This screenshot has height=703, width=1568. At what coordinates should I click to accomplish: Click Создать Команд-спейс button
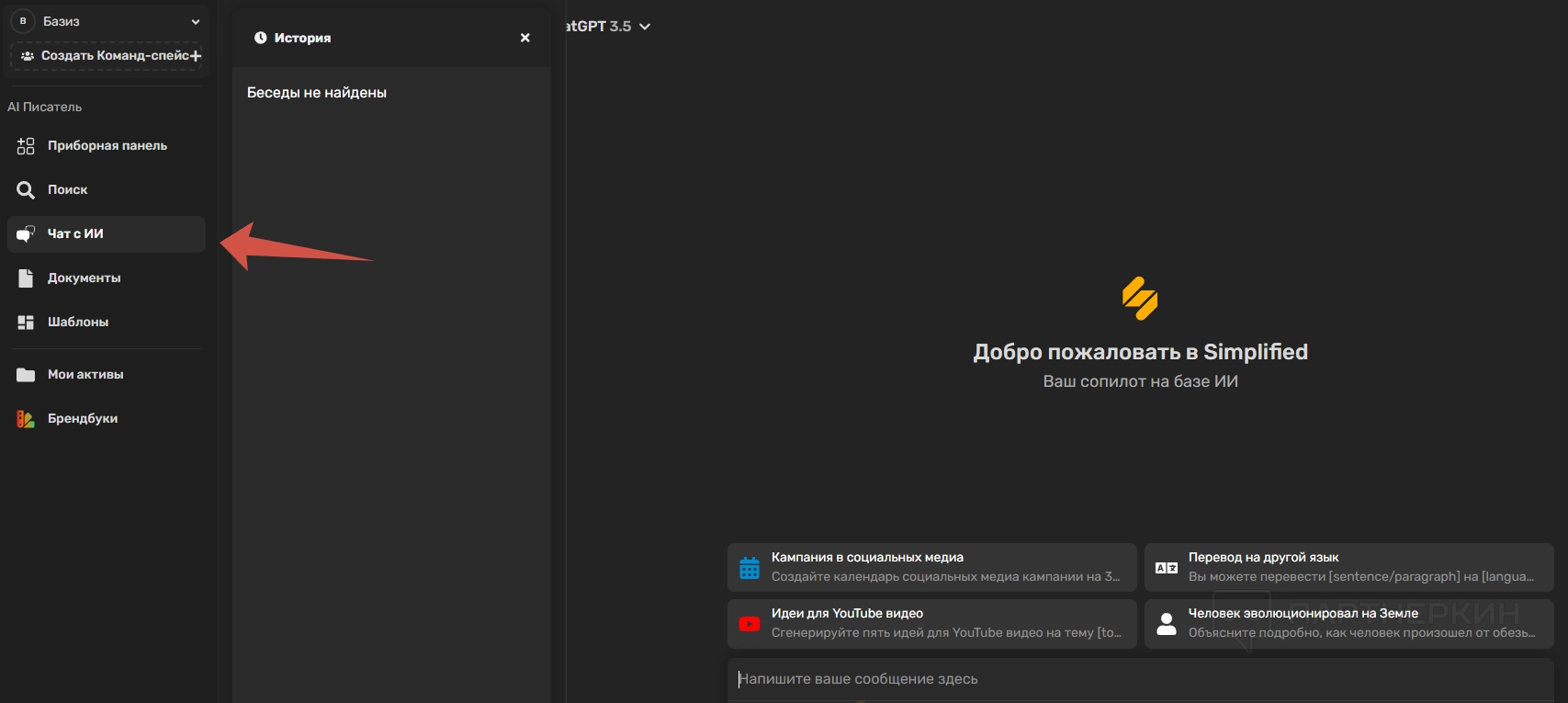[x=107, y=56]
